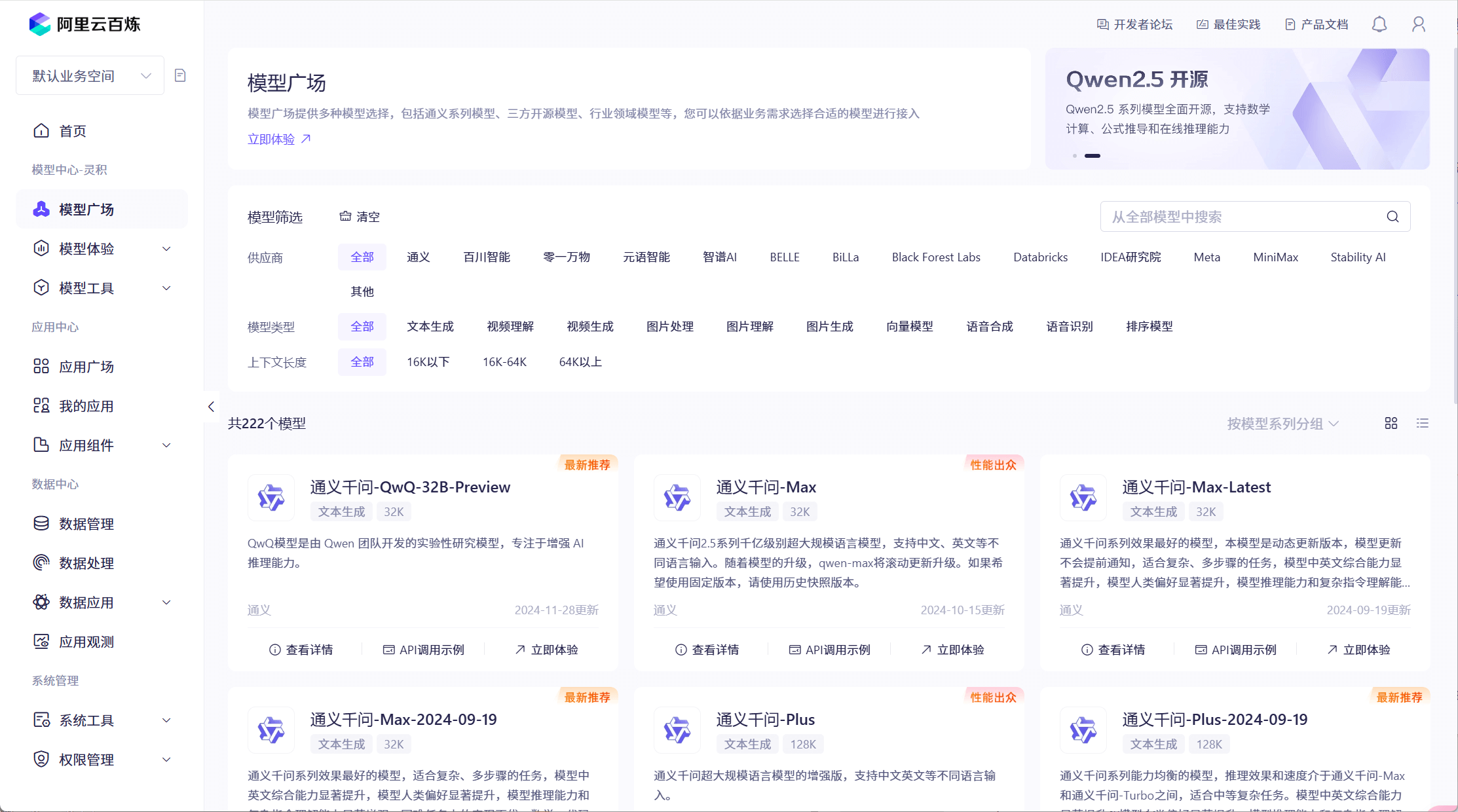Click the first banner carousel dot
This screenshot has width=1458, height=812.
click(1075, 156)
